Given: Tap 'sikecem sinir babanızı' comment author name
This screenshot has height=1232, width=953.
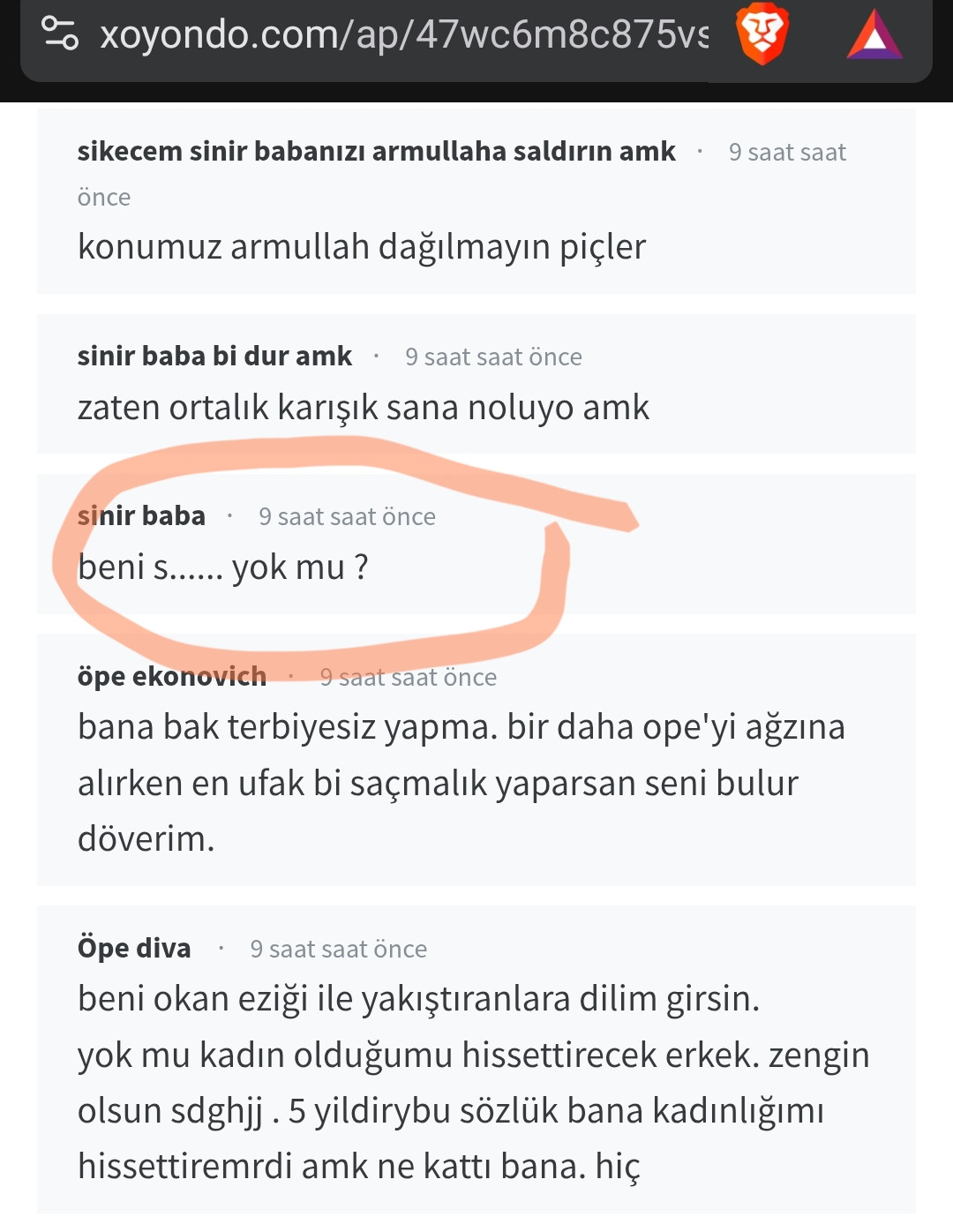Looking at the screenshot, I should point(376,151).
